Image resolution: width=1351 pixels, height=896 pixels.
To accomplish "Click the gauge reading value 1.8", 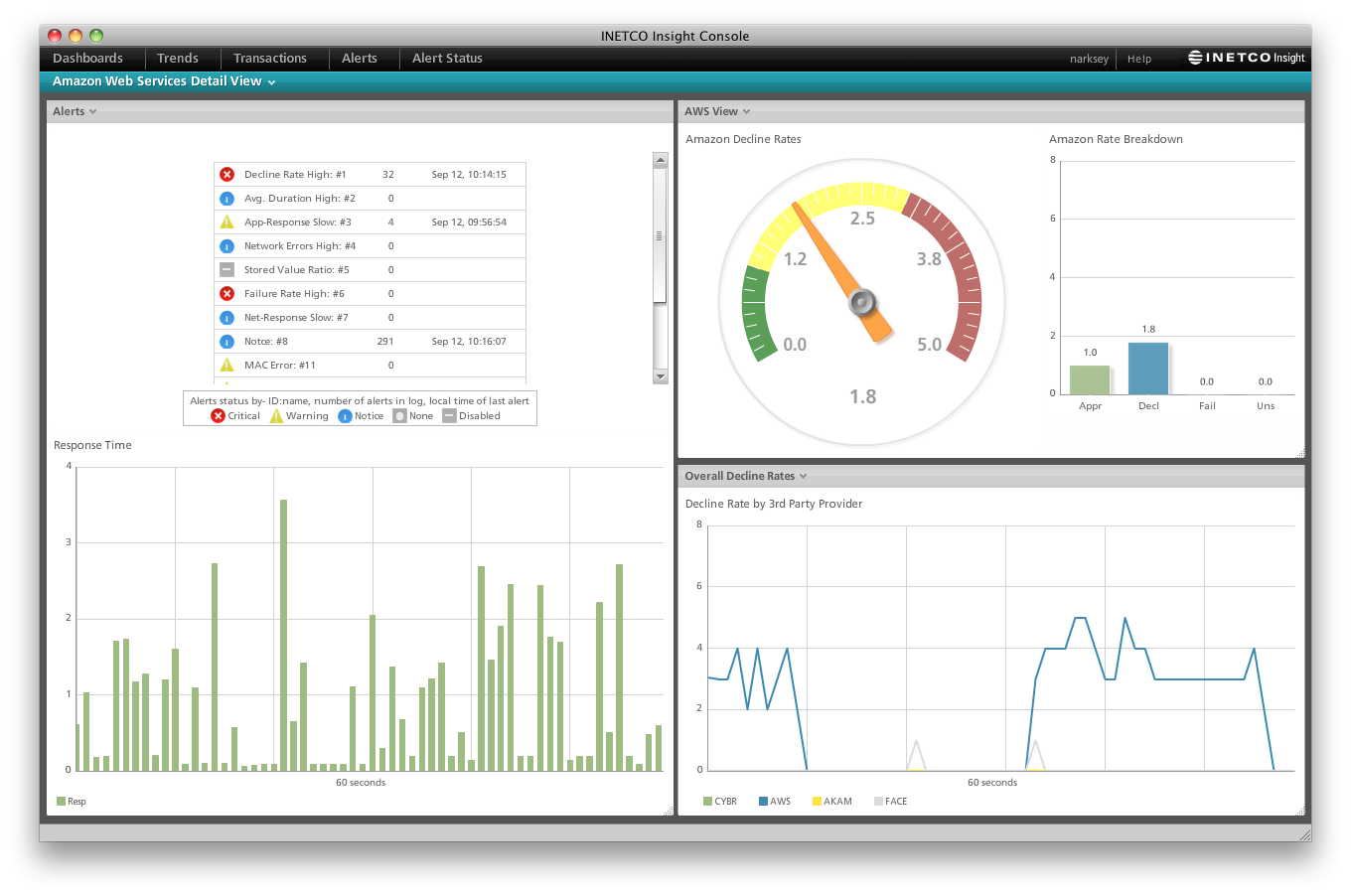I will point(862,396).
